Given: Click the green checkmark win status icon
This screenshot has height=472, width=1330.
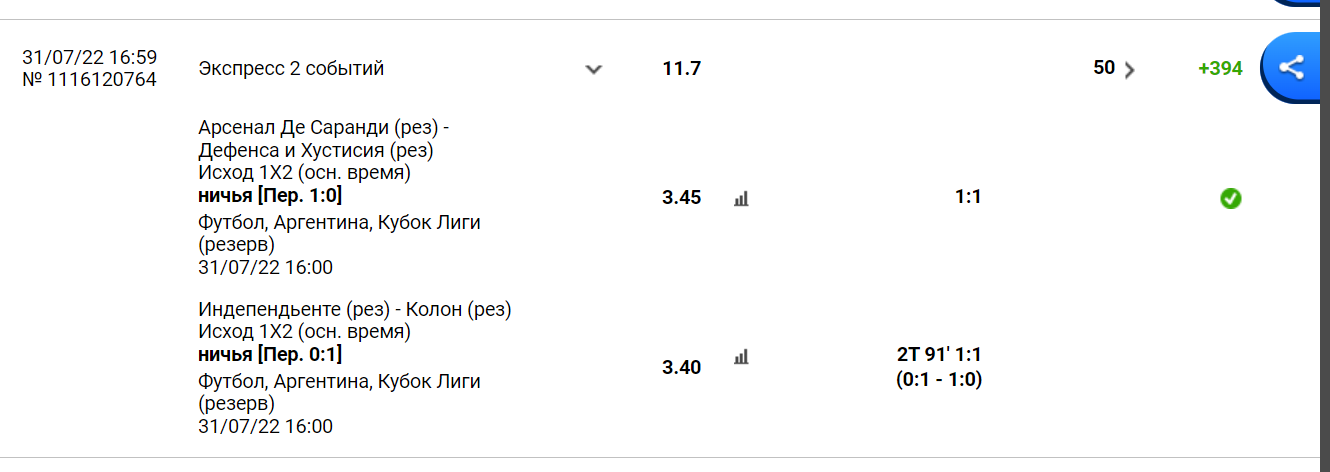Looking at the screenshot, I should (1231, 198).
